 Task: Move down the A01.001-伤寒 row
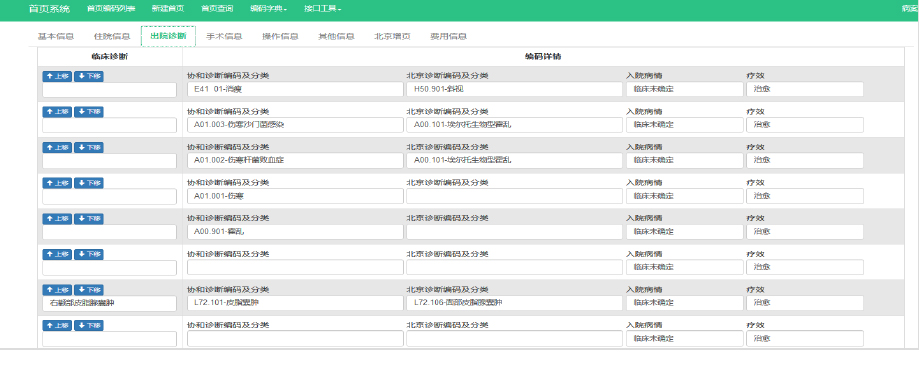coord(89,183)
